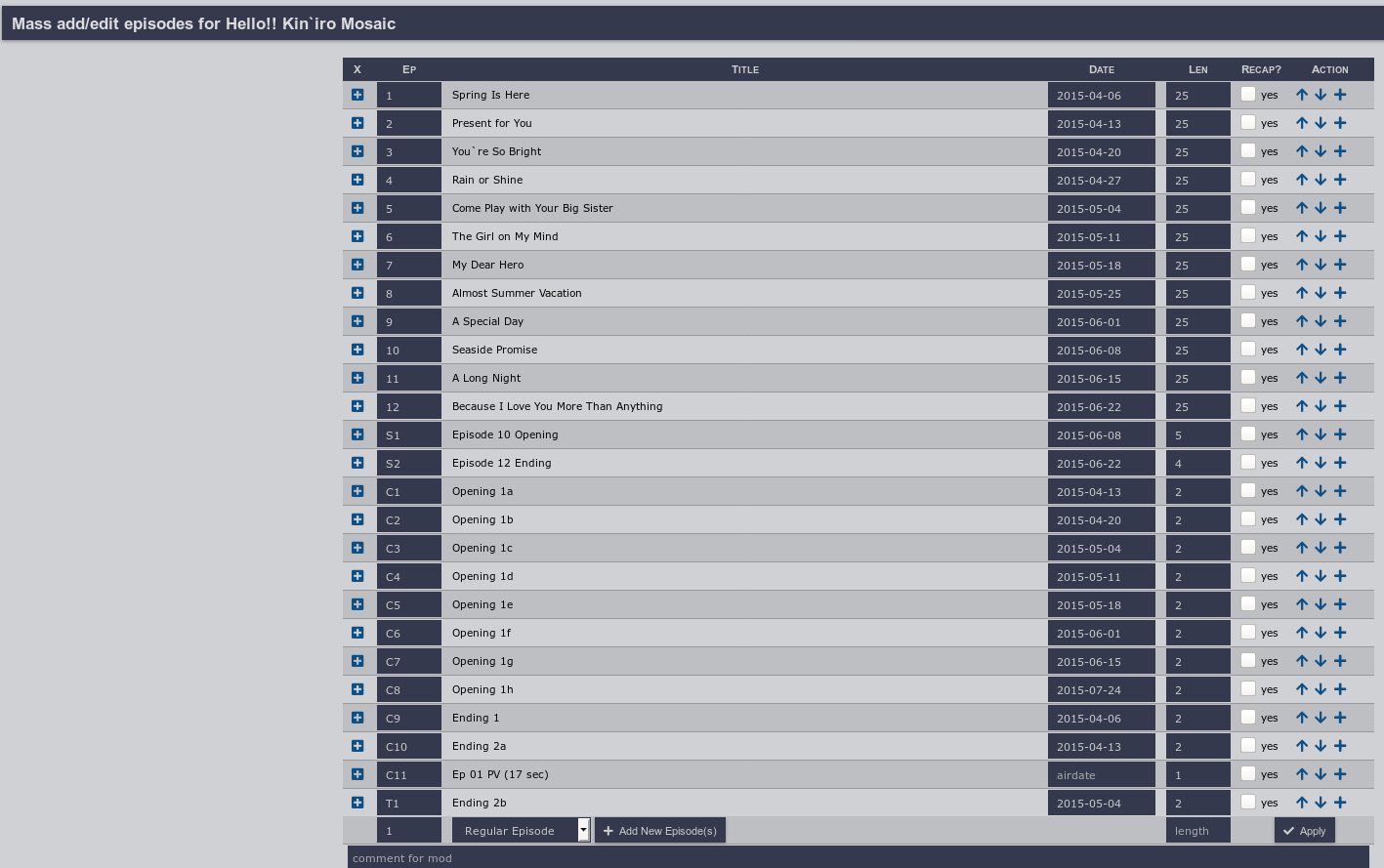
Task: Click plus action icon for 'Opening 1a'
Action: [1340, 491]
